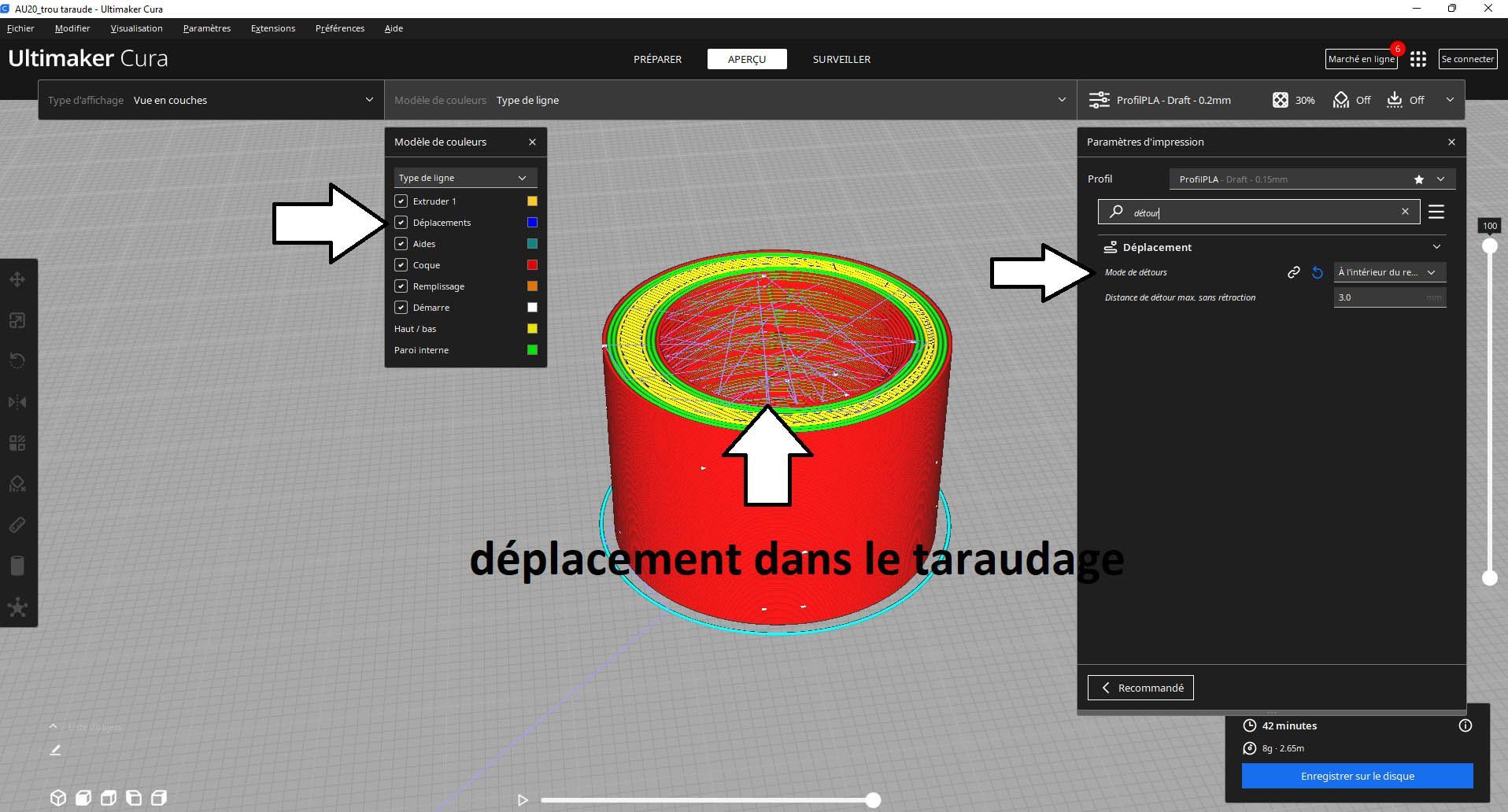
Task: Toggle Extruder 1 checkbox
Action: (x=401, y=201)
